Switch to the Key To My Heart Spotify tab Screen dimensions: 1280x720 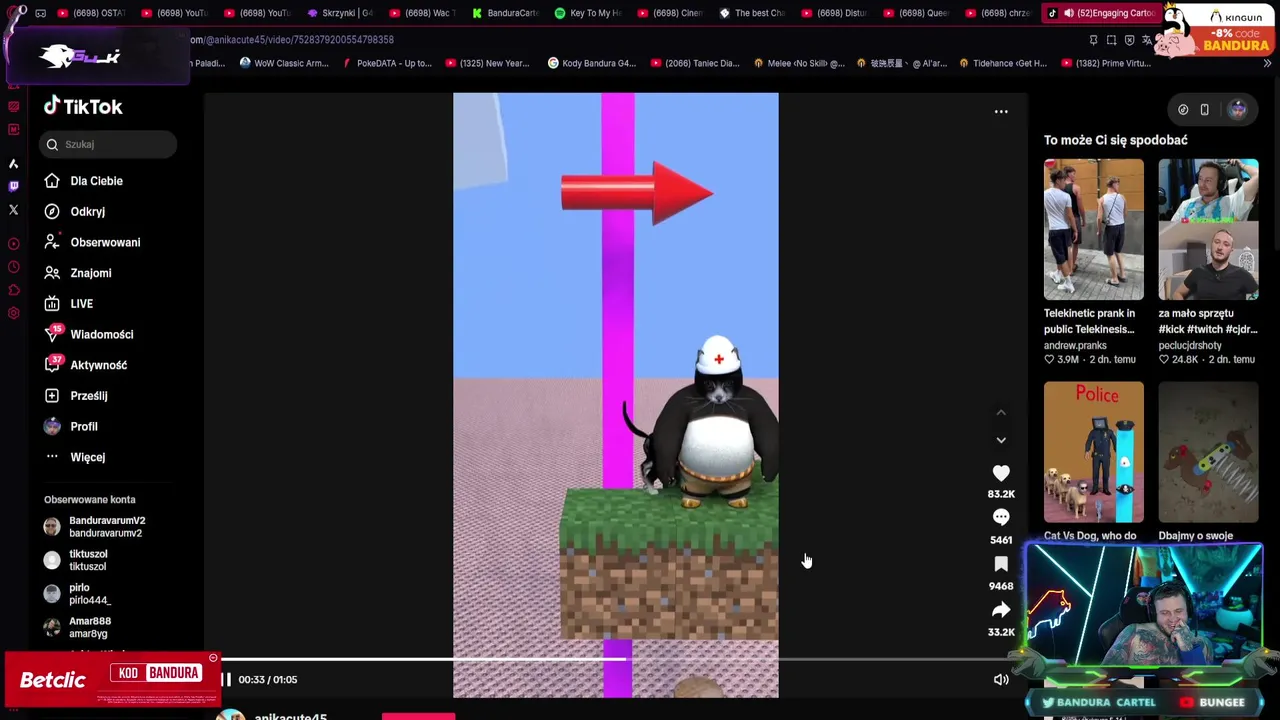coord(587,13)
